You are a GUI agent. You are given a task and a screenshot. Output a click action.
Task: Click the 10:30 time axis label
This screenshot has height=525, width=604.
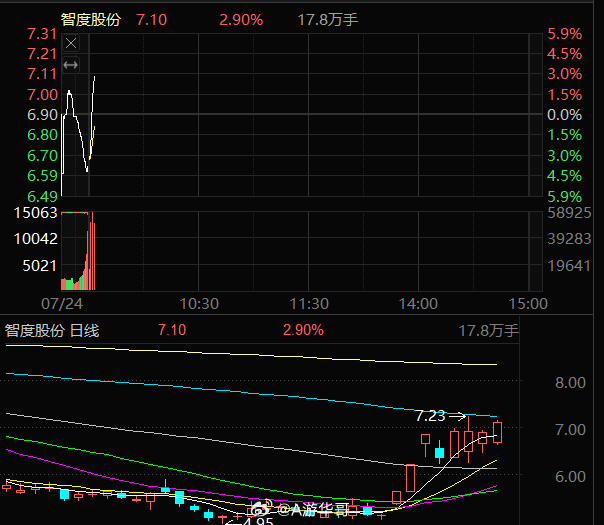point(199,304)
